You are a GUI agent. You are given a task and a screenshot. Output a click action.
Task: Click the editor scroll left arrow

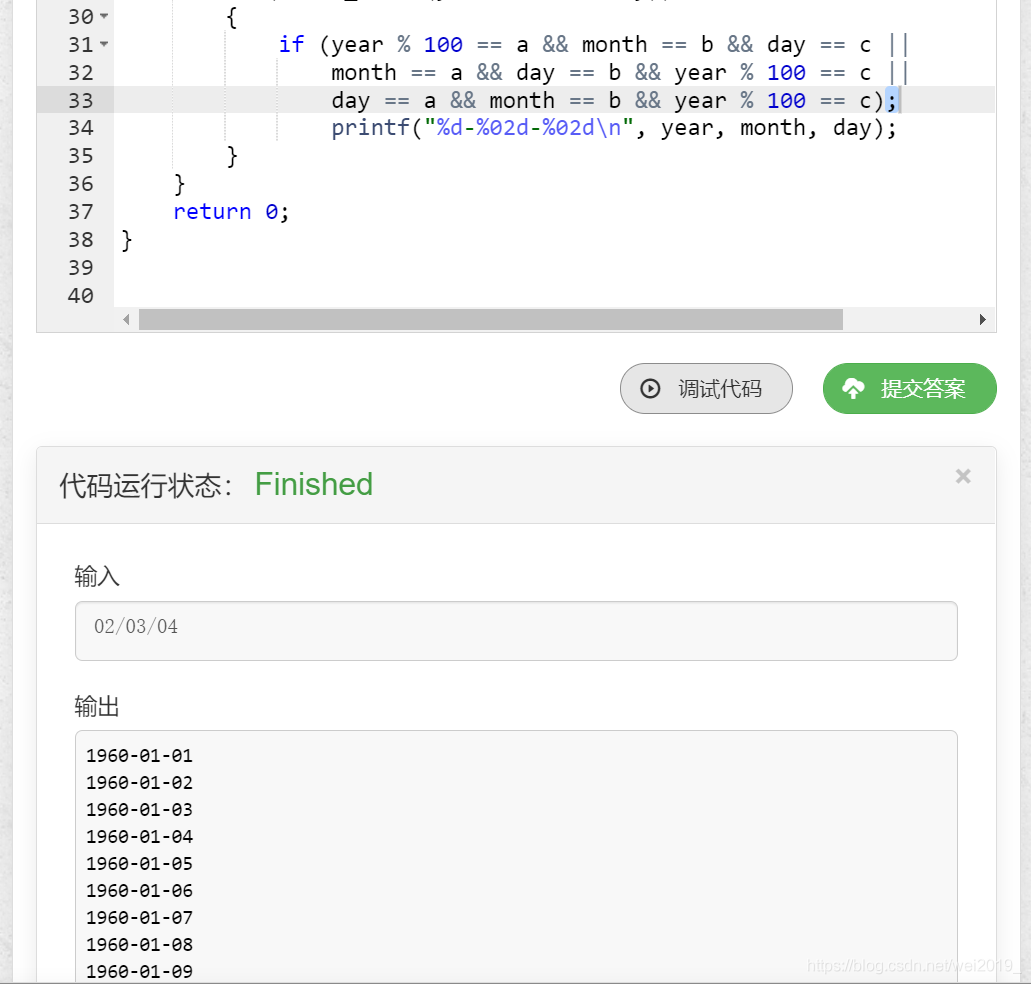click(x=126, y=319)
